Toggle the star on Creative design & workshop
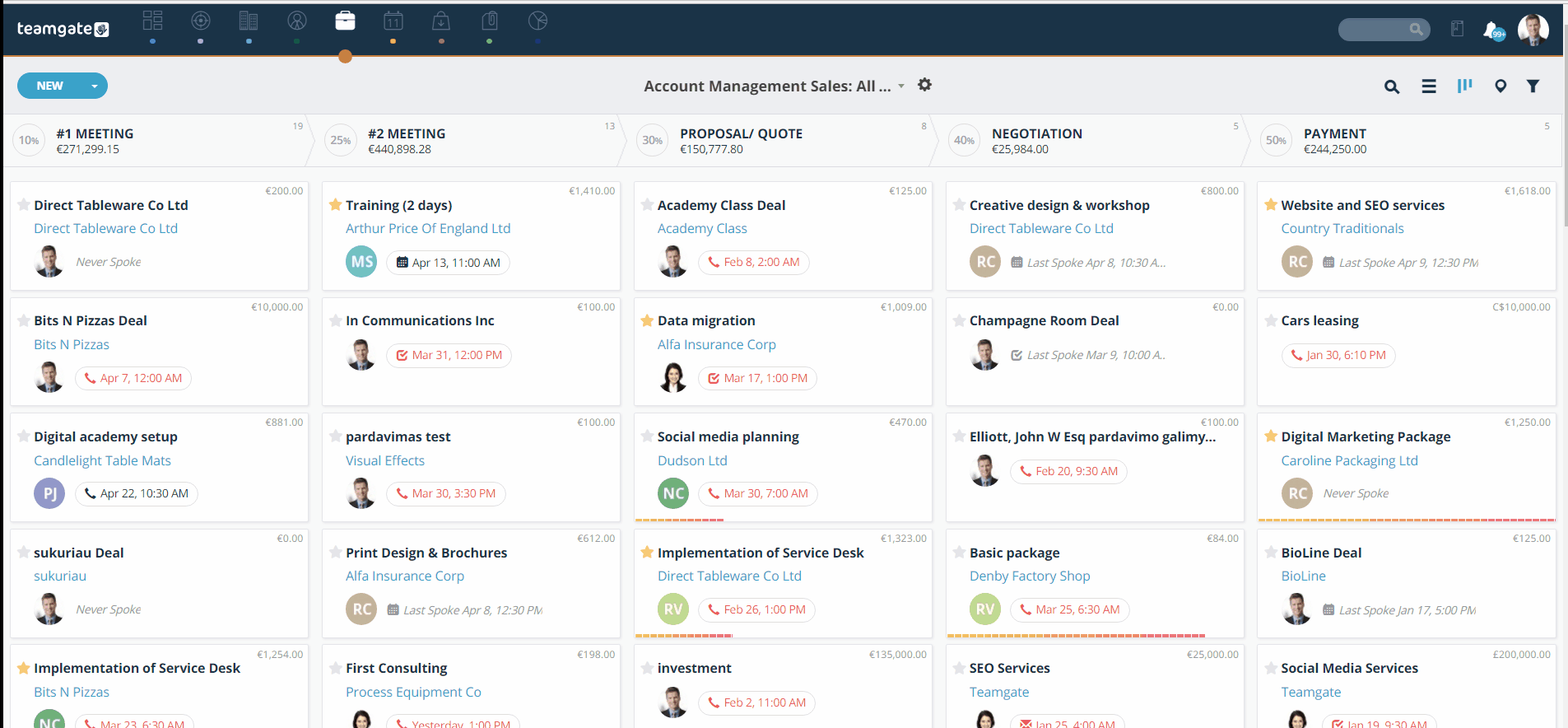This screenshot has width=1568, height=728. coord(959,204)
